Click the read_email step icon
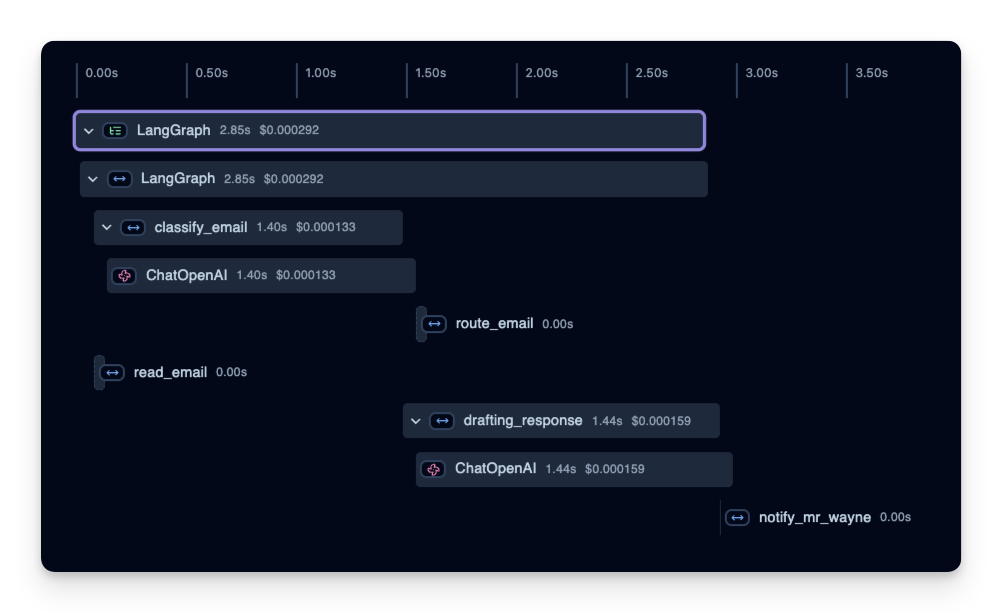 click(x=112, y=372)
